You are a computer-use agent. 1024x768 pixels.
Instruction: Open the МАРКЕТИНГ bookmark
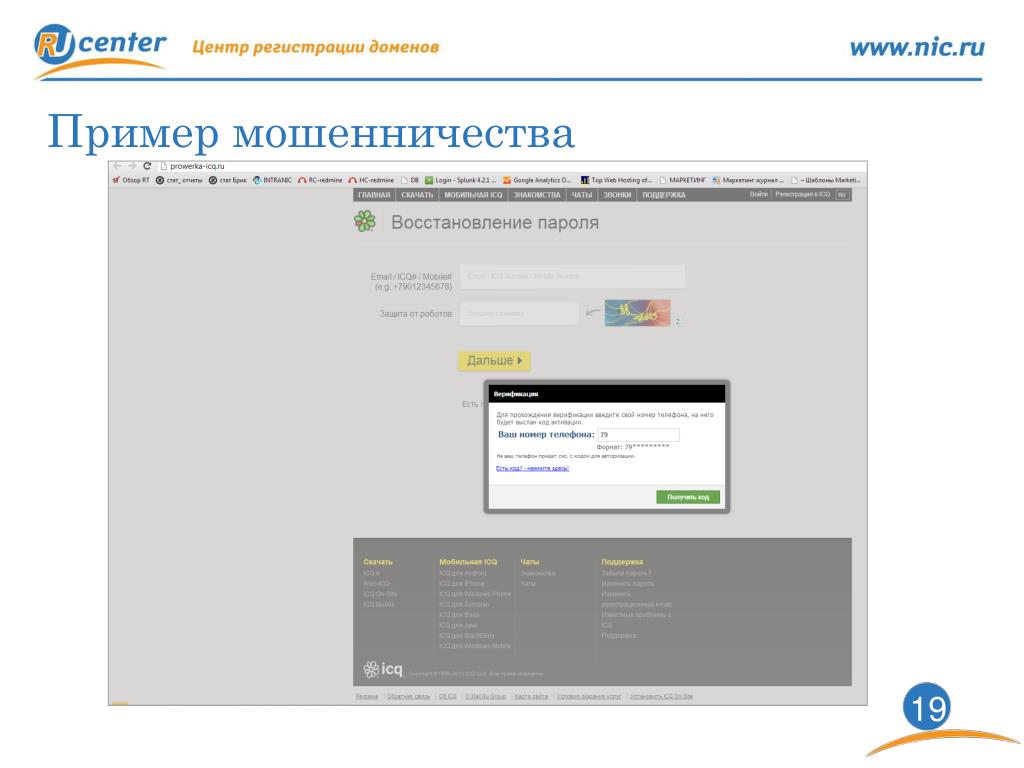[x=682, y=180]
